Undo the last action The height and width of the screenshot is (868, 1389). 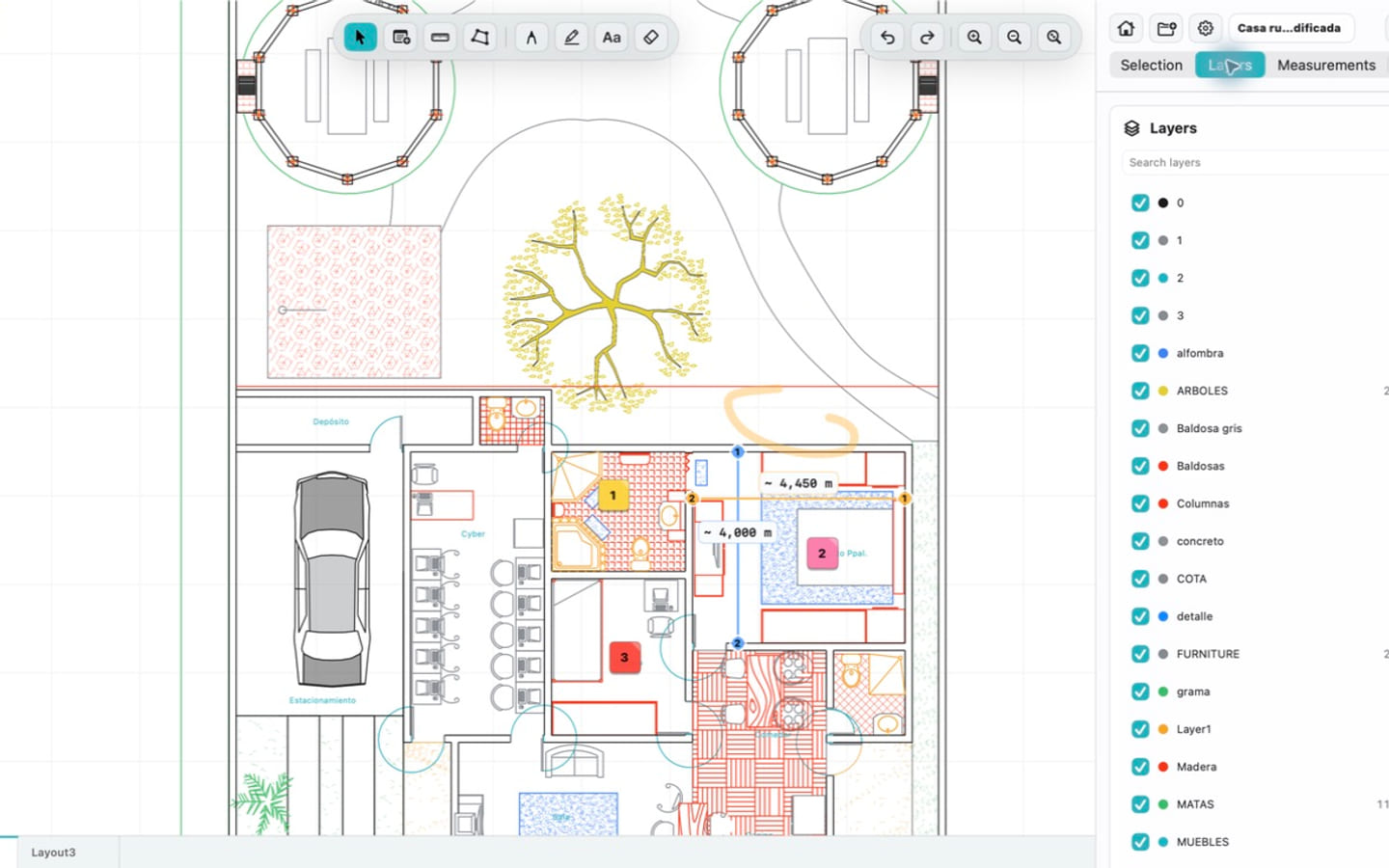pyautogui.click(x=887, y=38)
